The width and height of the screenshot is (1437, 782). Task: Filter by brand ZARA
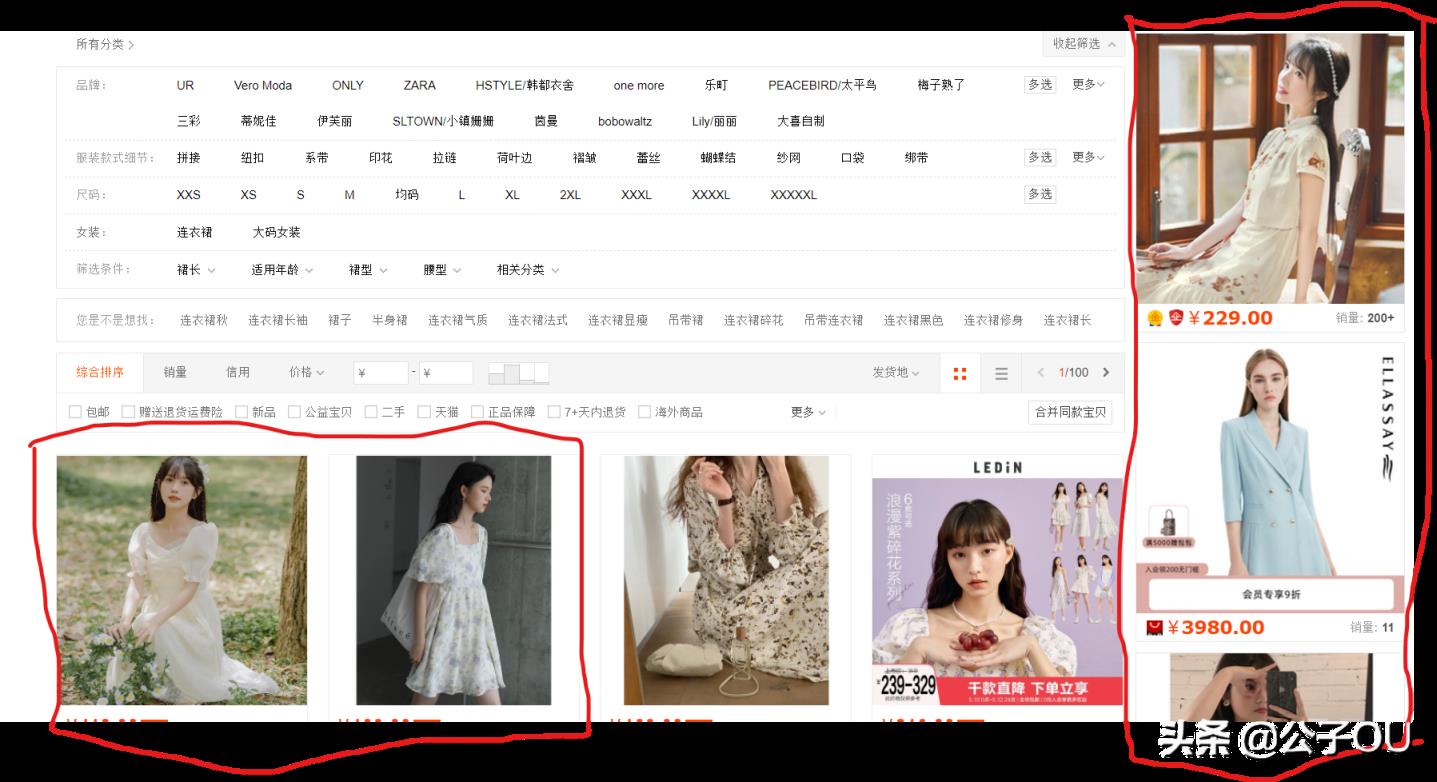click(x=420, y=85)
